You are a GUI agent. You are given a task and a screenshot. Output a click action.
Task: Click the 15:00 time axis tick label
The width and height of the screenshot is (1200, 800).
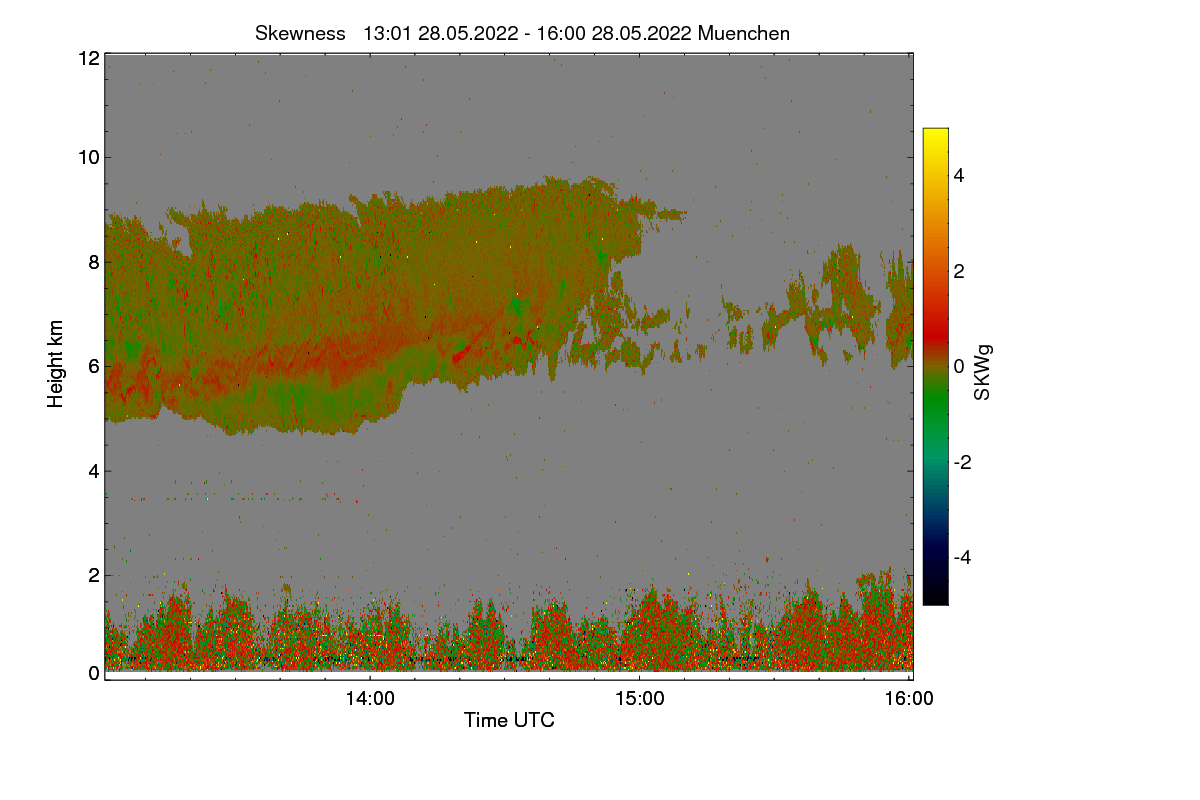(640, 699)
